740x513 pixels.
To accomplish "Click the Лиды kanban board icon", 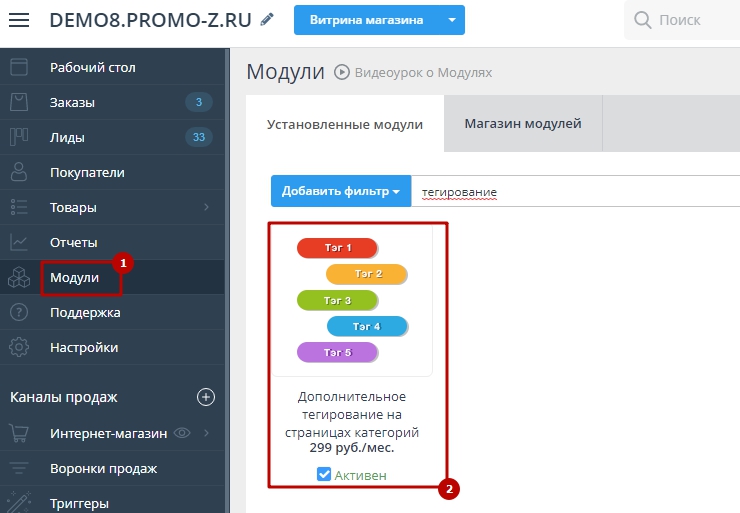I will click(19, 137).
